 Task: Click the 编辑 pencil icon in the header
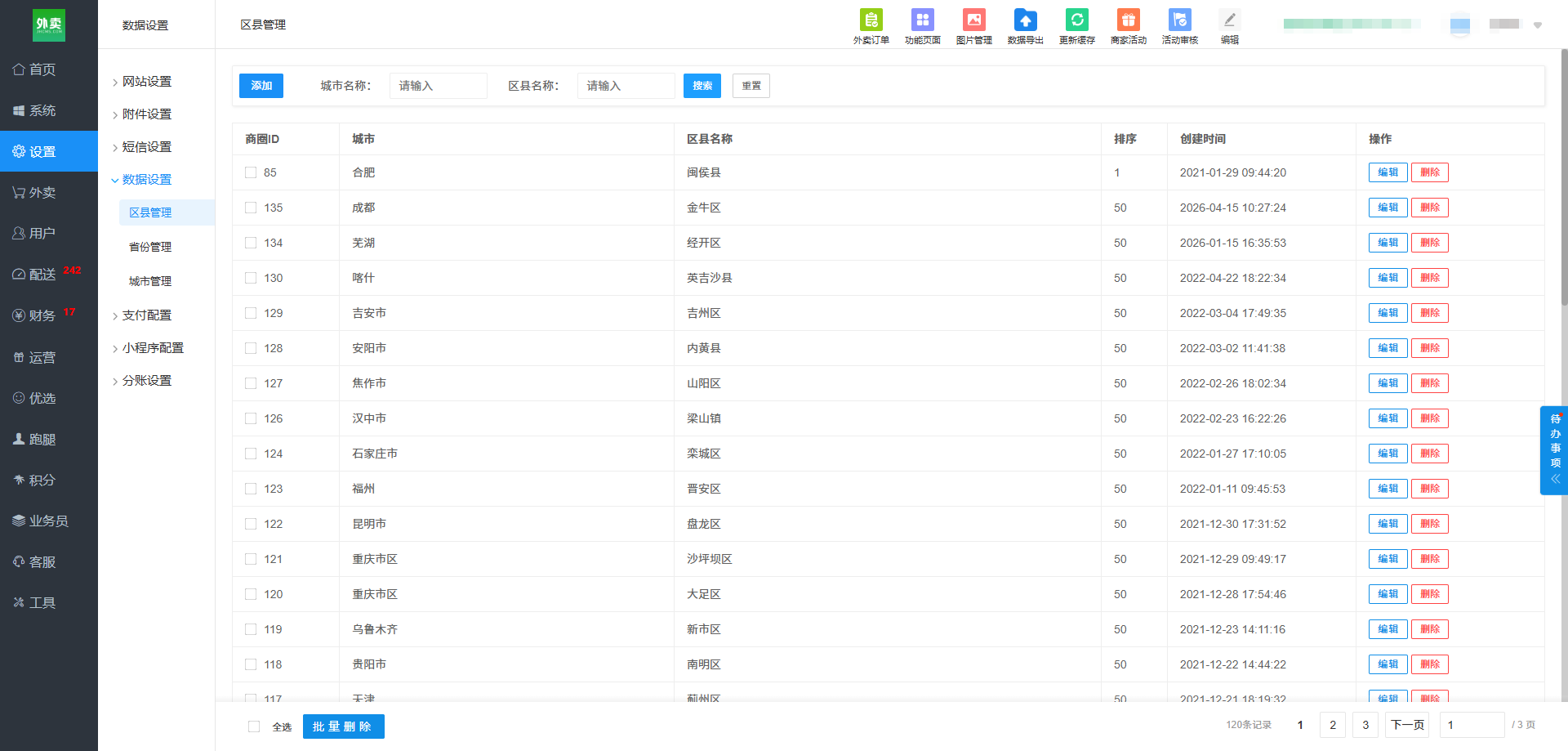click(1229, 27)
